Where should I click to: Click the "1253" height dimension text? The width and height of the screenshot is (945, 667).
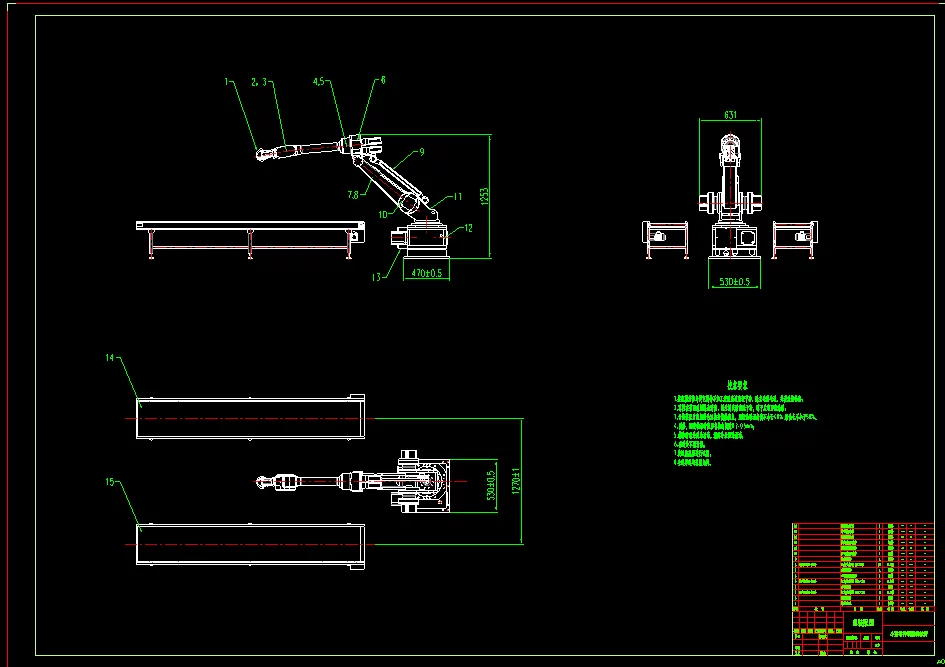485,196
